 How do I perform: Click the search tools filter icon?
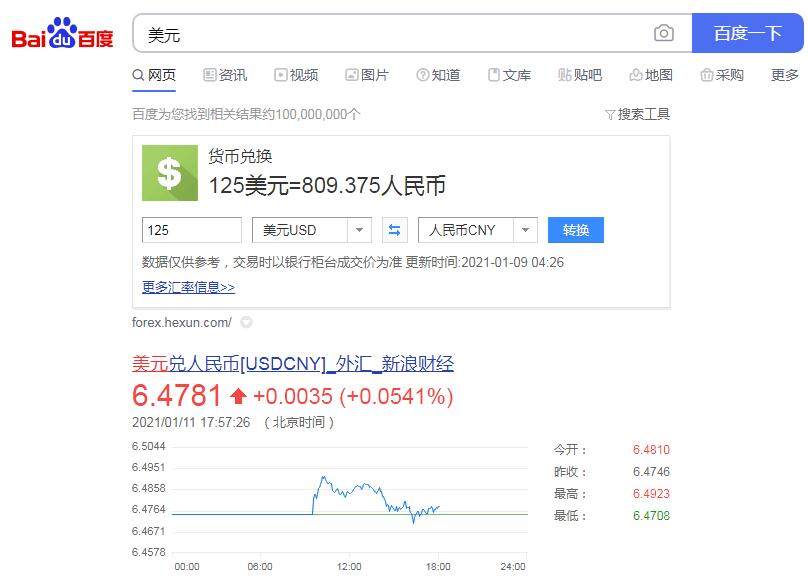(x=610, y=114)
